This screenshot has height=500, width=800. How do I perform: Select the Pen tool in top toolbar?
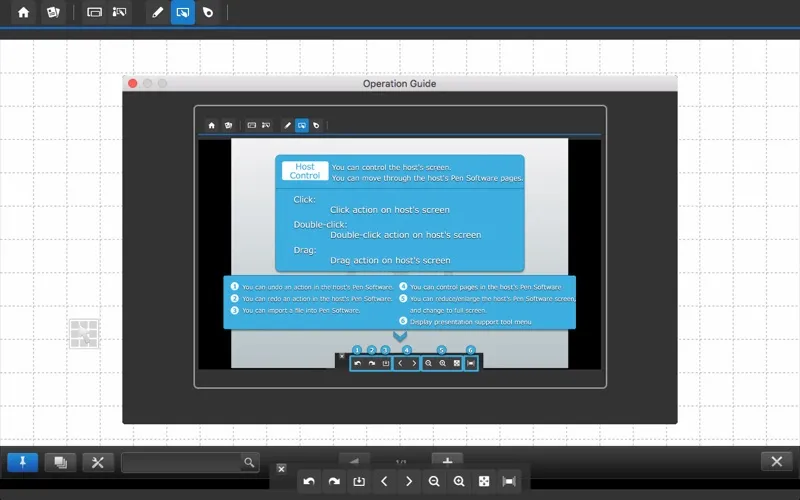[156, 13]
